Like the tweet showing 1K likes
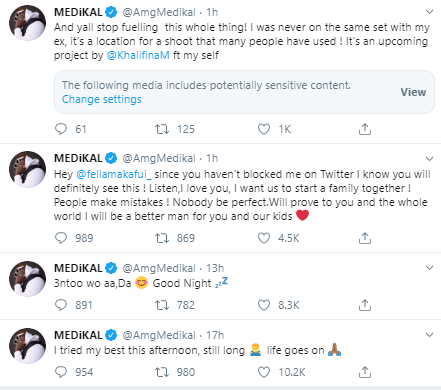Screen dimensions: 441x390 (x=264, y=129)
